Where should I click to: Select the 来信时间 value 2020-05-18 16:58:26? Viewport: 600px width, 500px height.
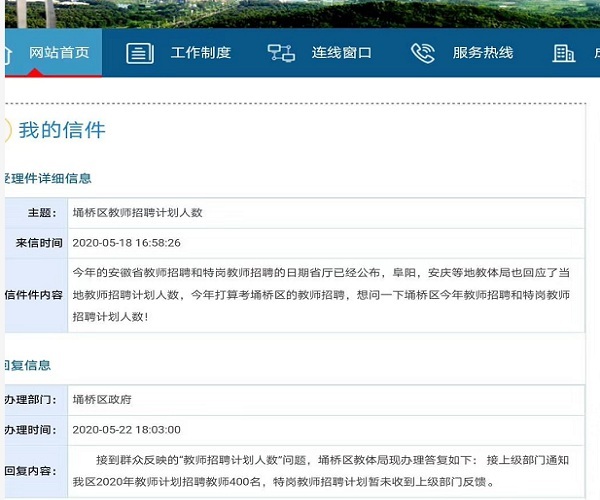click(126, 243)
